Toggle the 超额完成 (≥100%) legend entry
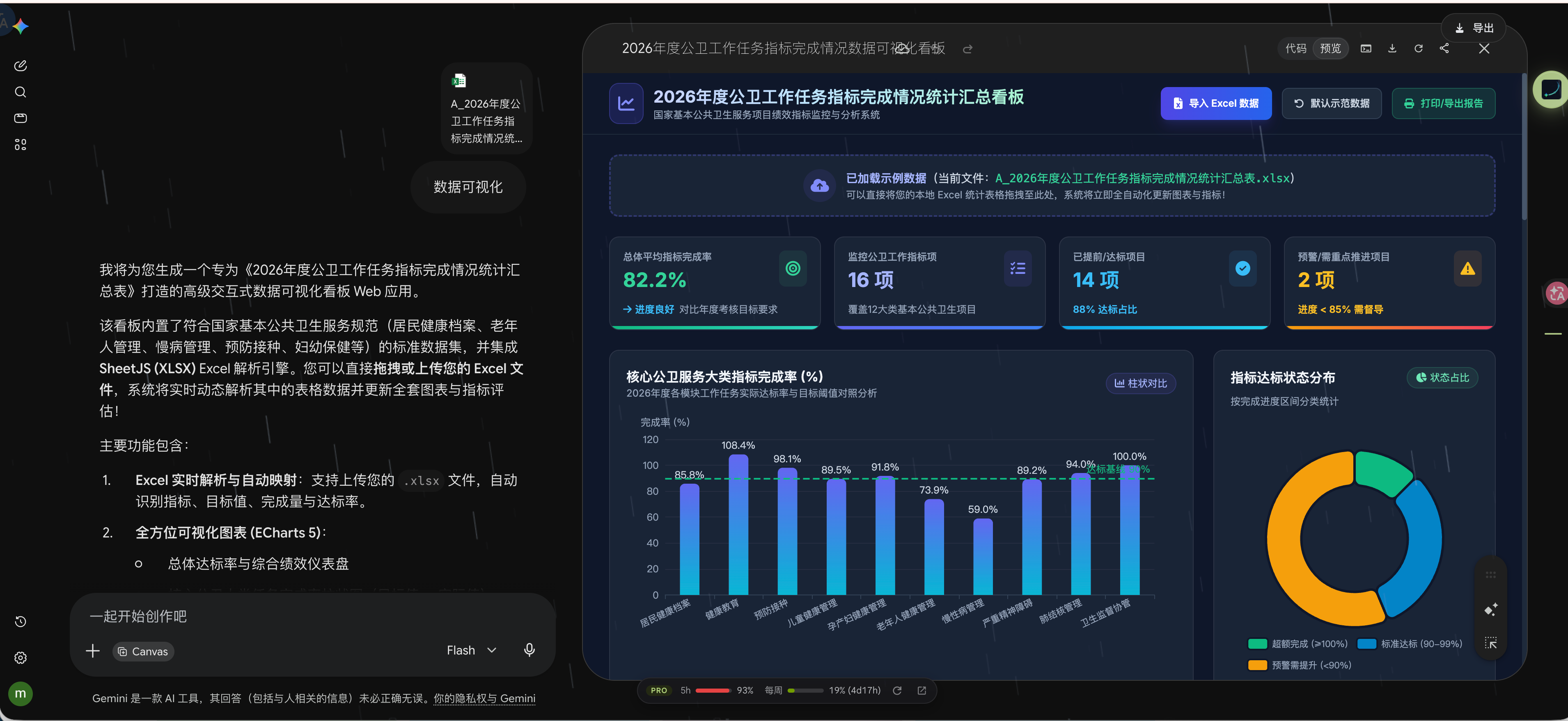This screenshot has width=1568, height=721. [x=1298, y=644]
